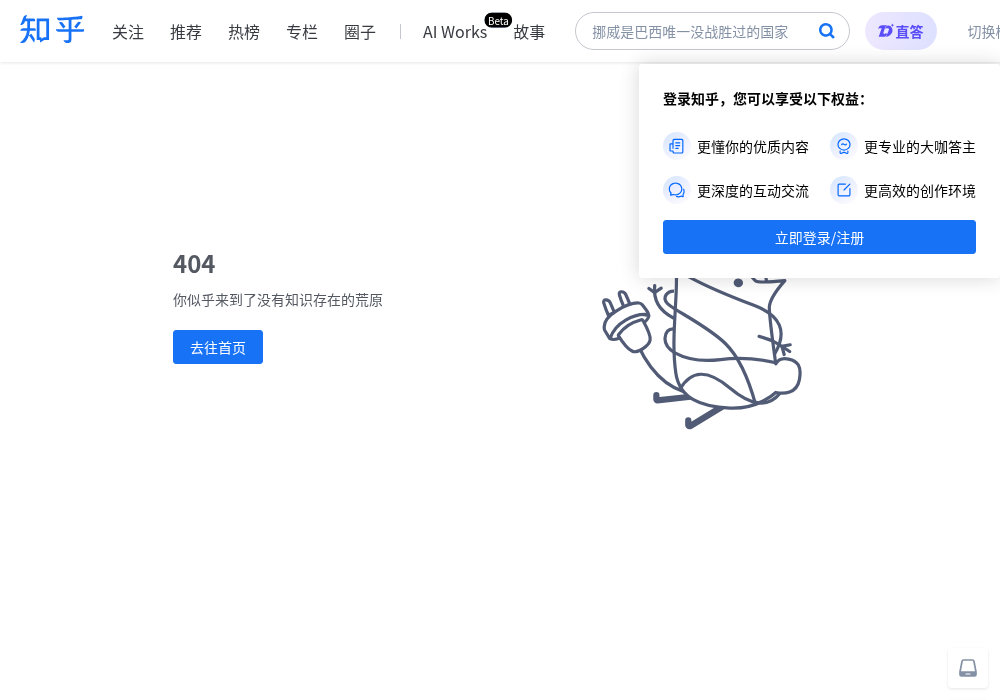This screenshot has width=1000, height=700.
Task: Click the search magnifier icon
Action: pyautogui.click(x=827, y=31)
